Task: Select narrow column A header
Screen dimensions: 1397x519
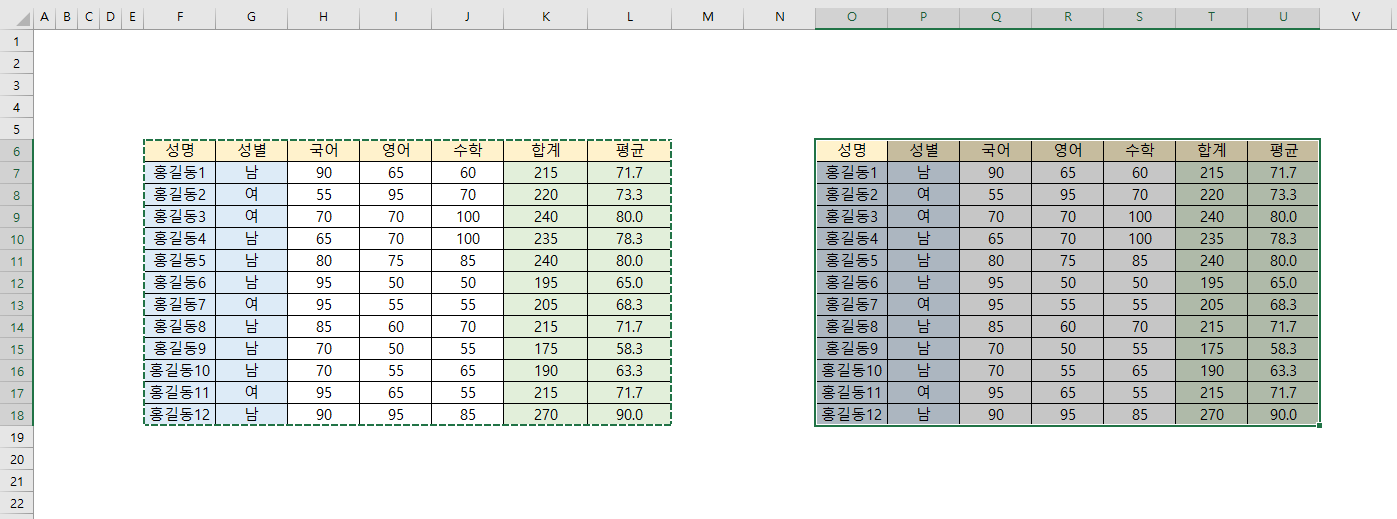Action: coord(44,16)
